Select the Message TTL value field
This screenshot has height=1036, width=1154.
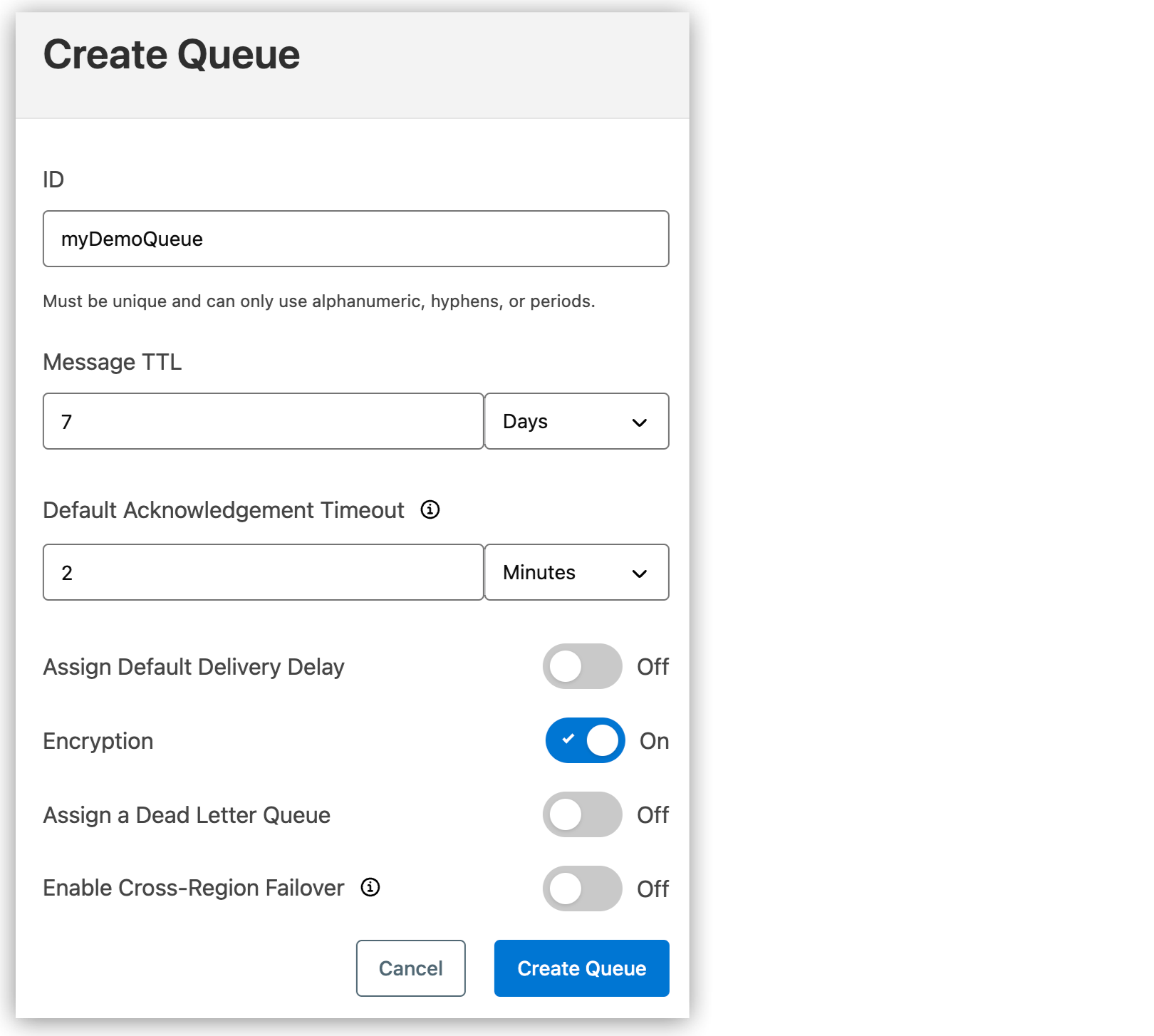(x=262, y=421)
